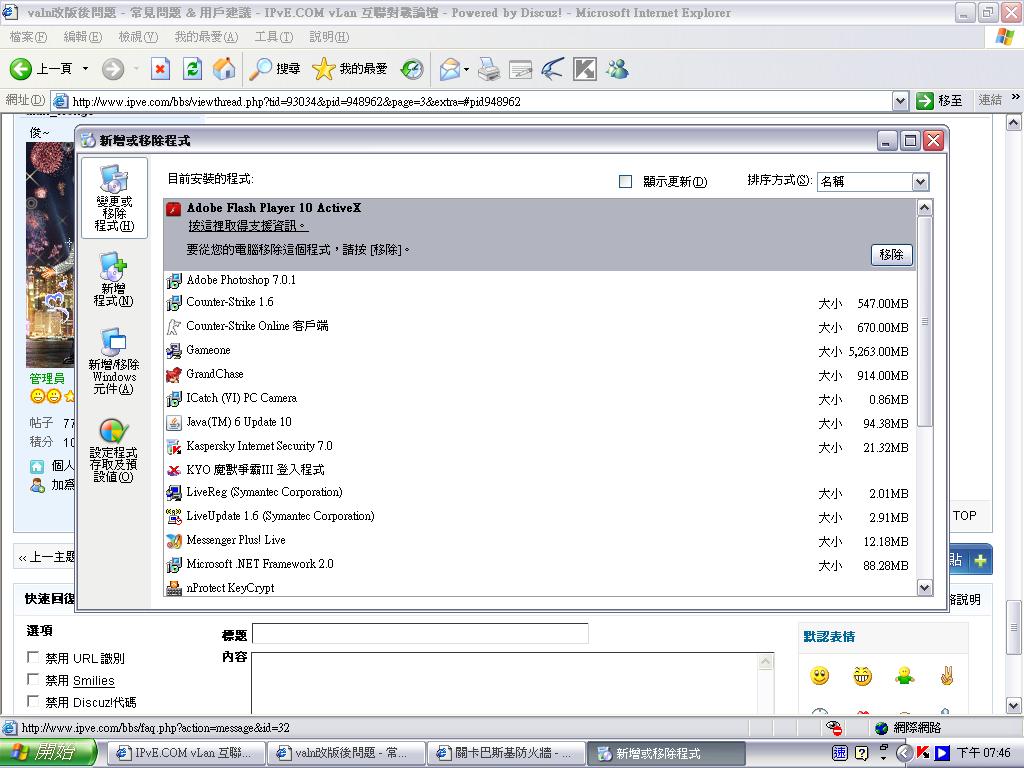Click the Kaspersky K toolbar icon
Screen dimensions: 1024x768
(584, 69)
